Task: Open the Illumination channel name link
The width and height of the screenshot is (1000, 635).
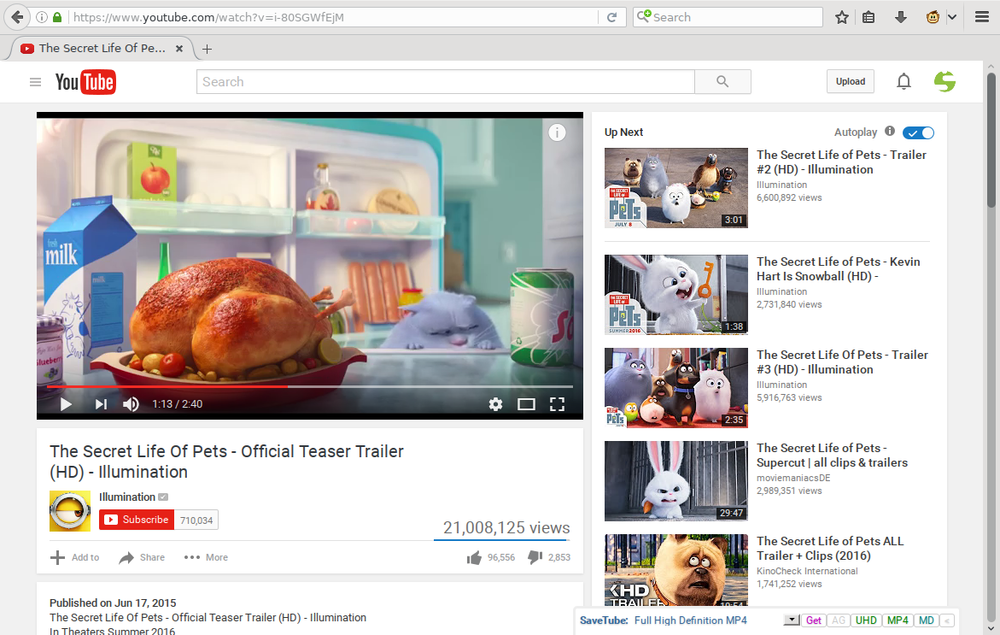Action: [127, 497]
